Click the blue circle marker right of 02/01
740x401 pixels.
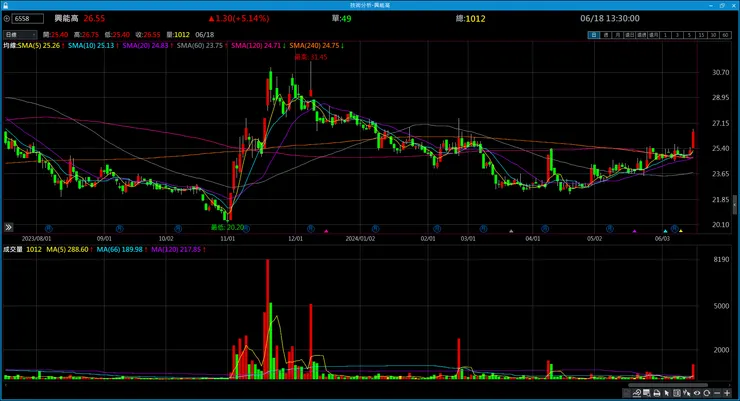click(x=437, y=228)
